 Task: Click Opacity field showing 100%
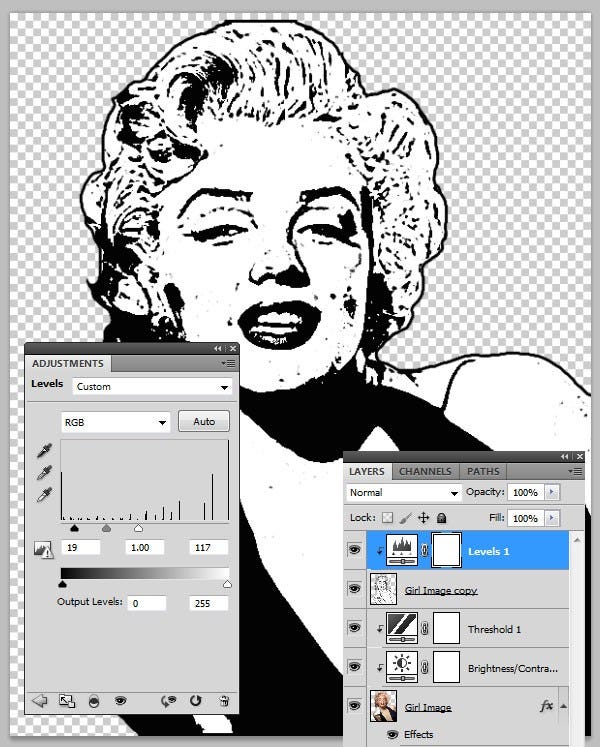(526, 492)
